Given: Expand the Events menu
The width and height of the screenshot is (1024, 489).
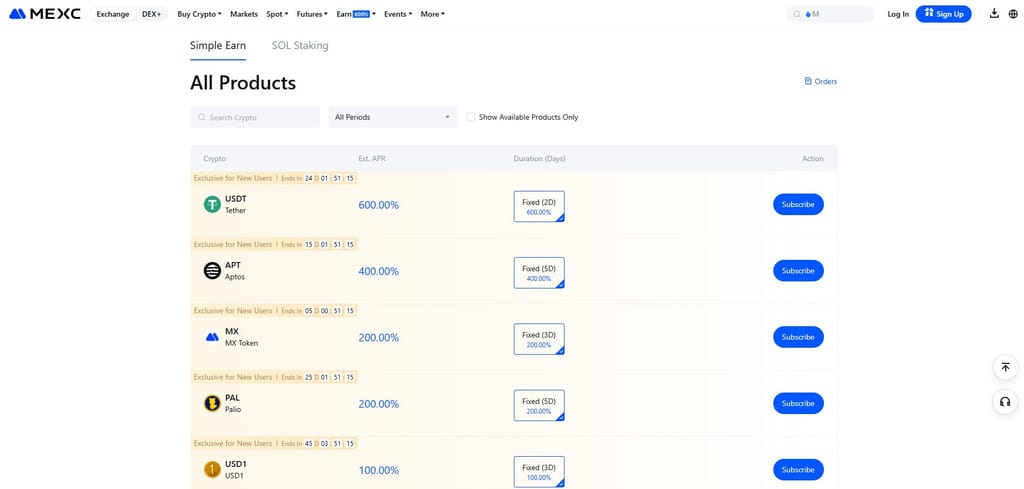Looking at the screenshot, I should (x=398, y=14).
